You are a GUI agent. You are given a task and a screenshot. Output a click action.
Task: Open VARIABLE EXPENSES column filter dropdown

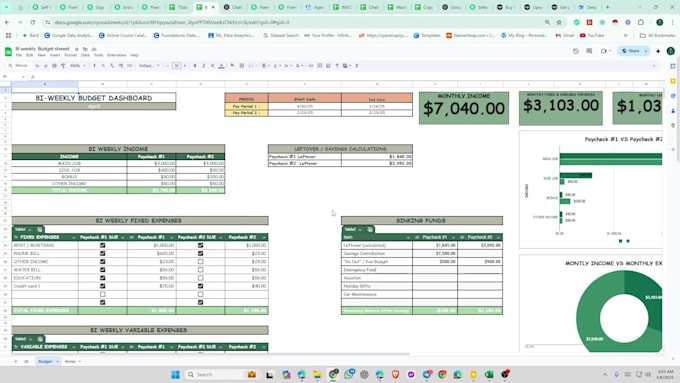click(x=73, y=347)
